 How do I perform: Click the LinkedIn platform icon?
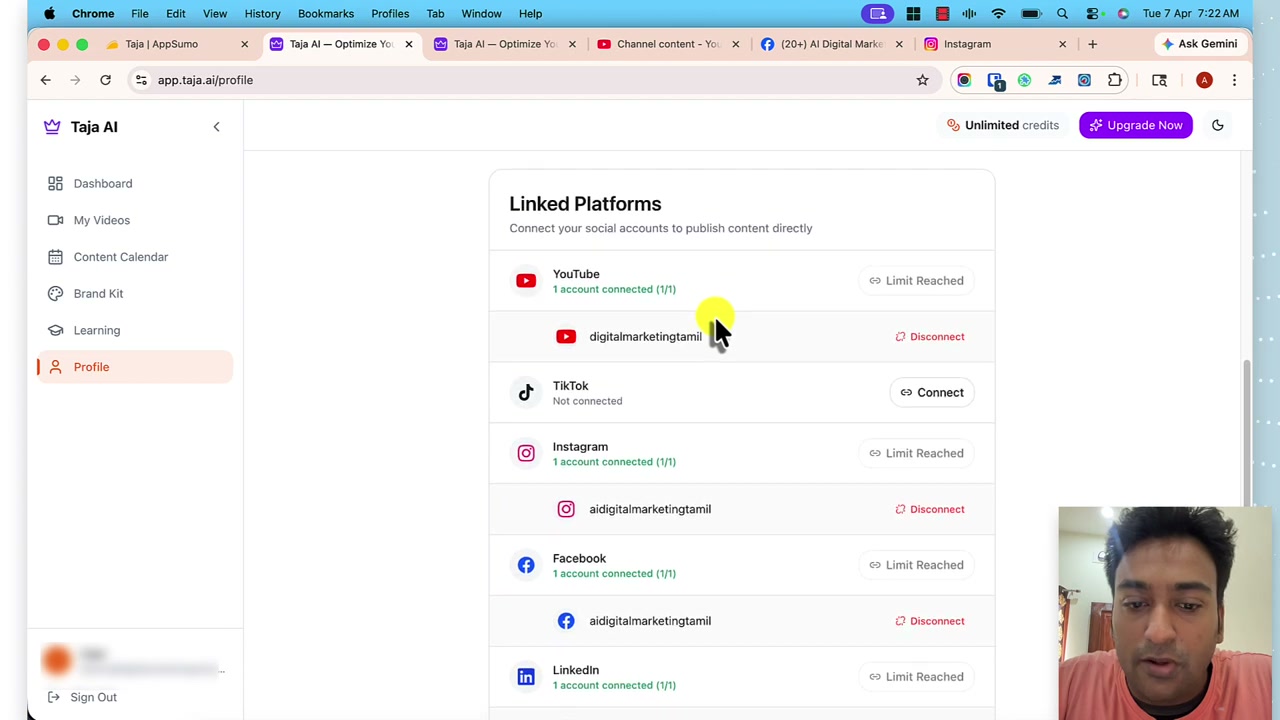(526, 677)
